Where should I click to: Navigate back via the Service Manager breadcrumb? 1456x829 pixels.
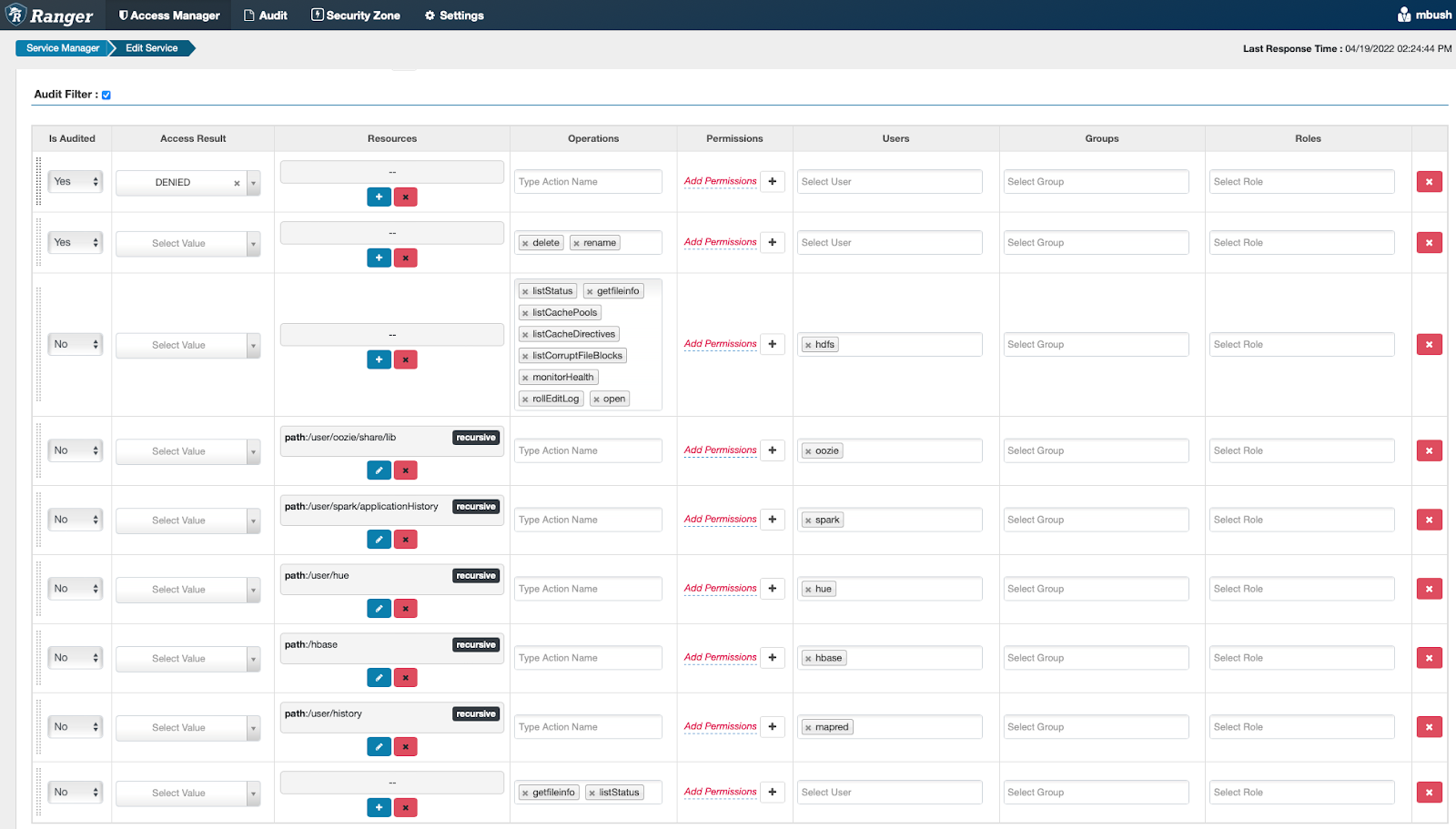(61, 47)
